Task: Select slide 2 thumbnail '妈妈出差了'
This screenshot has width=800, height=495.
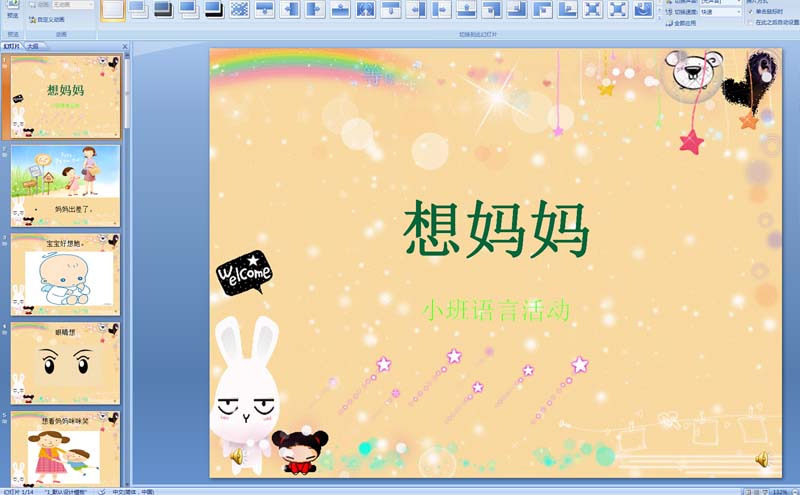Action: (x=65, y=184)
